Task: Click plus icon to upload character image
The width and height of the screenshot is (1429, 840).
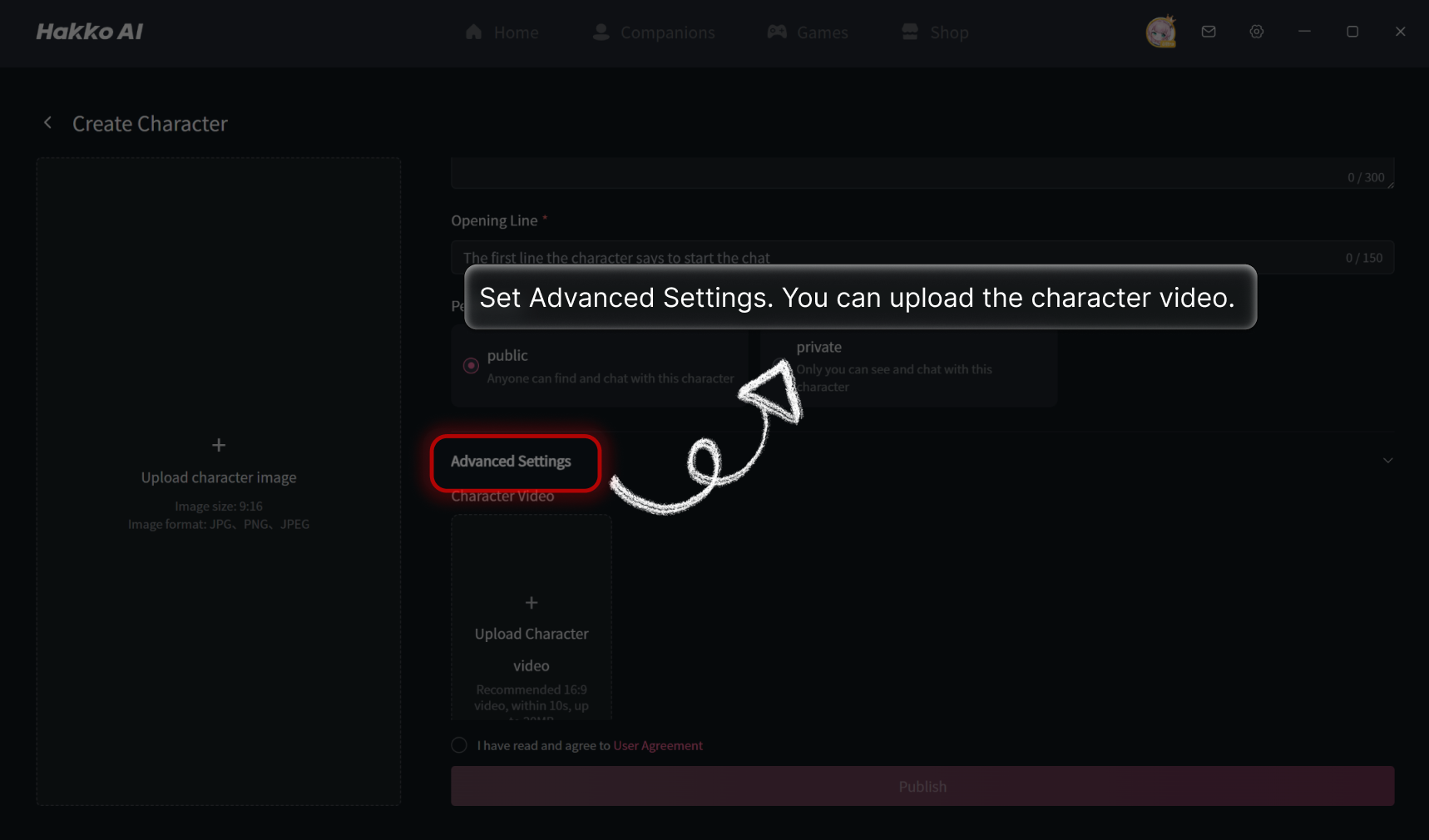Action: tap(219, 446)
